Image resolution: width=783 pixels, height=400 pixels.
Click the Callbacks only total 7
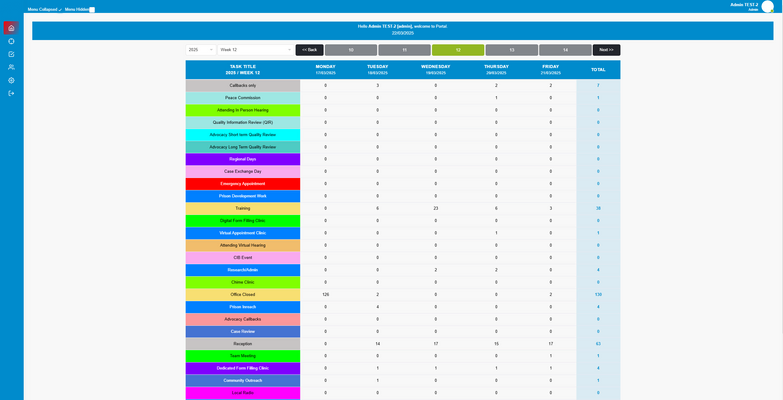pyautogui.click(x=598, y=85)
